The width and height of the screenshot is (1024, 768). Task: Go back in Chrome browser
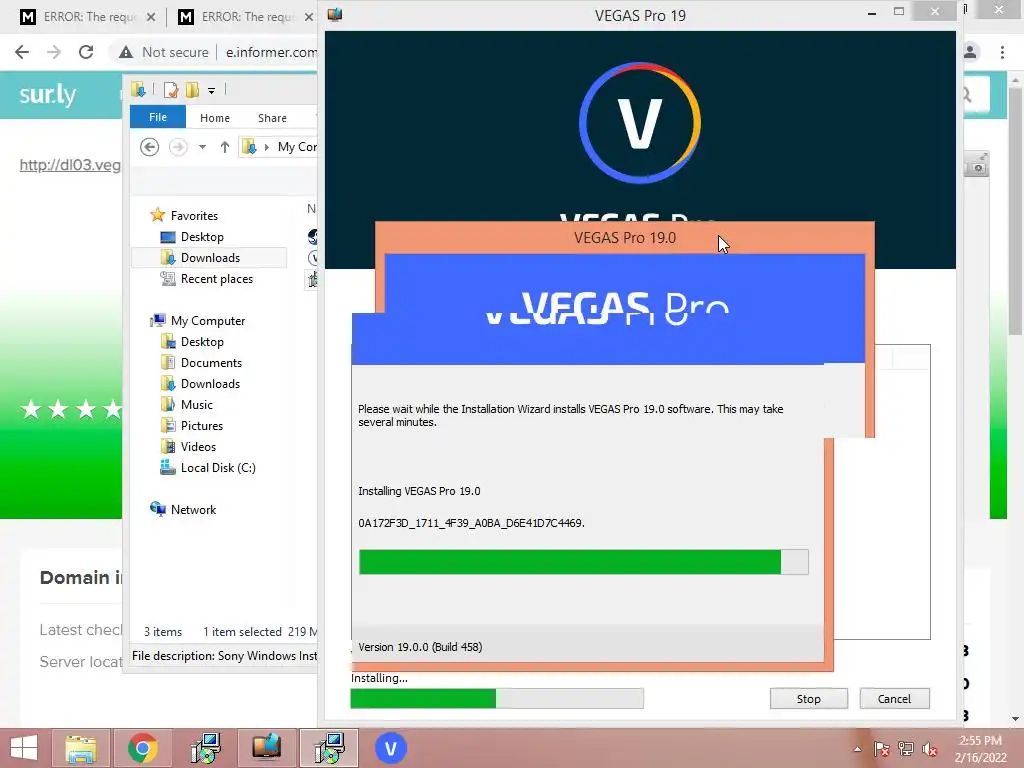point(22,52)
